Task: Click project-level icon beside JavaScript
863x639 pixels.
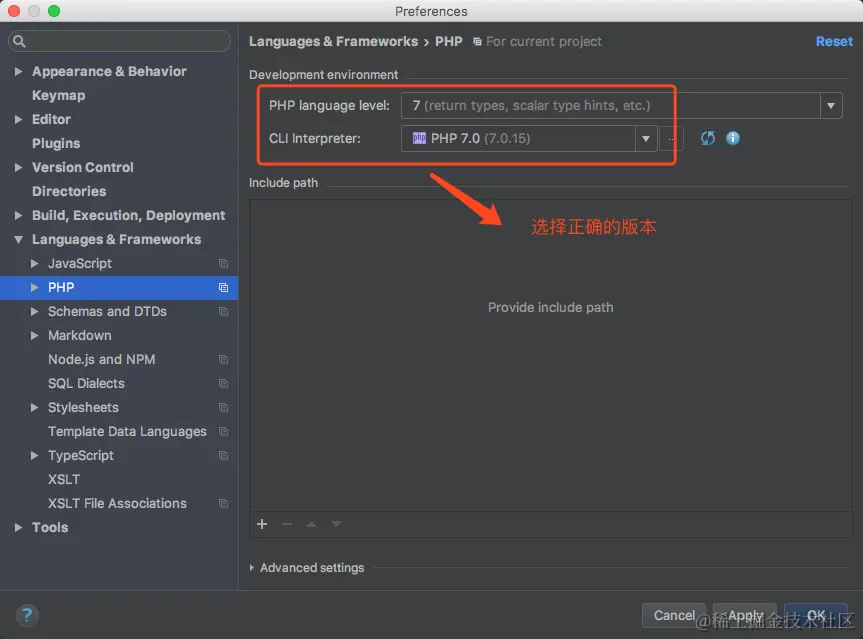Action: (x=223, y=264)
